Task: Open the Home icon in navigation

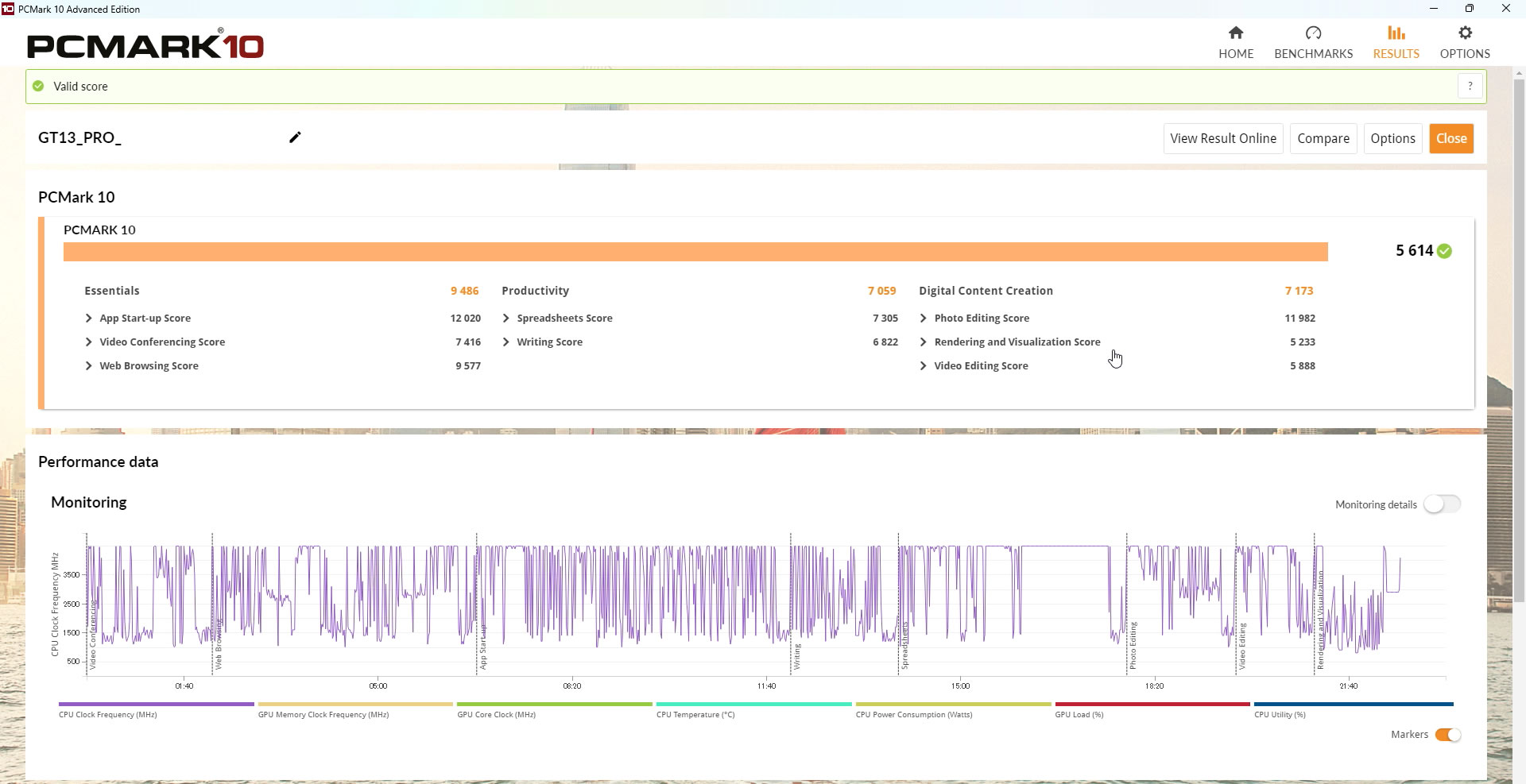Action: tap(1235, 33)
